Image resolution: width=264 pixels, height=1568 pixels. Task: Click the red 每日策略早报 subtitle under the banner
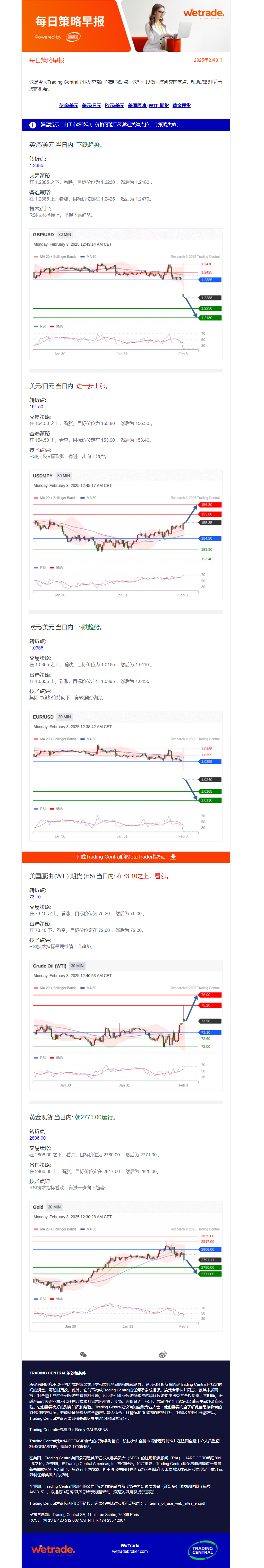[47, 60]
